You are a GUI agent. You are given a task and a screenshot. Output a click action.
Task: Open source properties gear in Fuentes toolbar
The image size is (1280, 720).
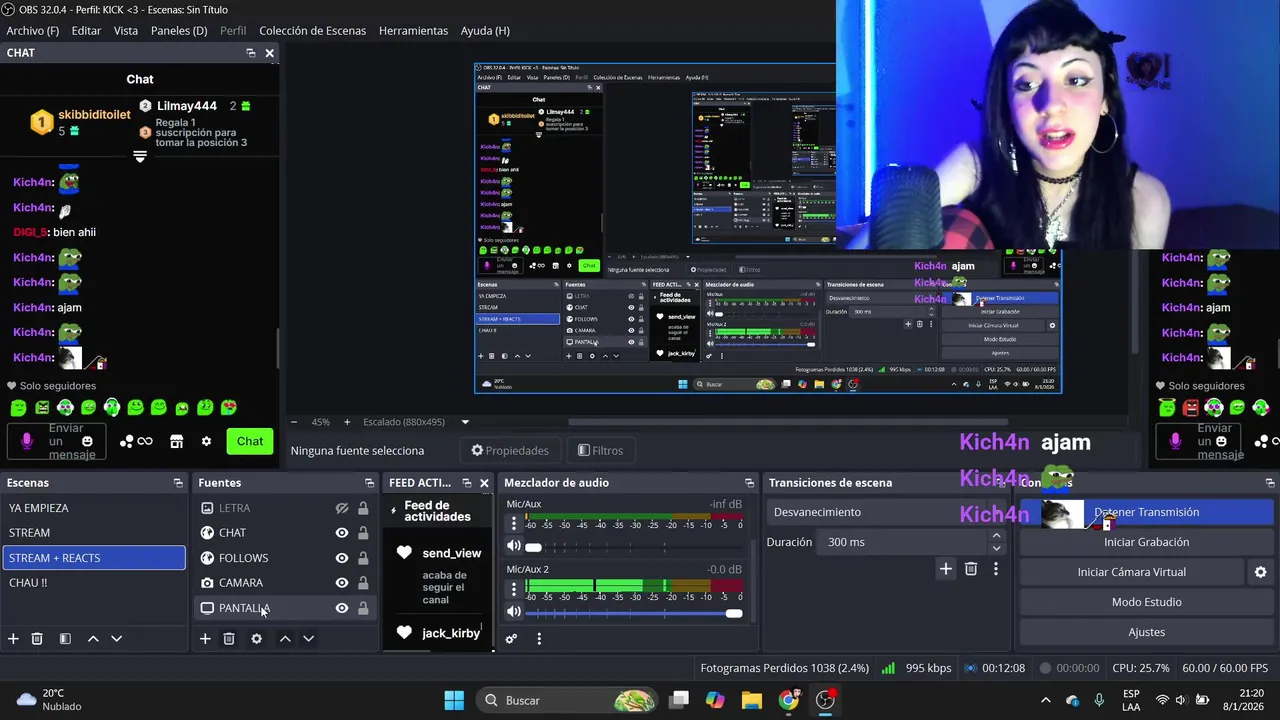257,638
